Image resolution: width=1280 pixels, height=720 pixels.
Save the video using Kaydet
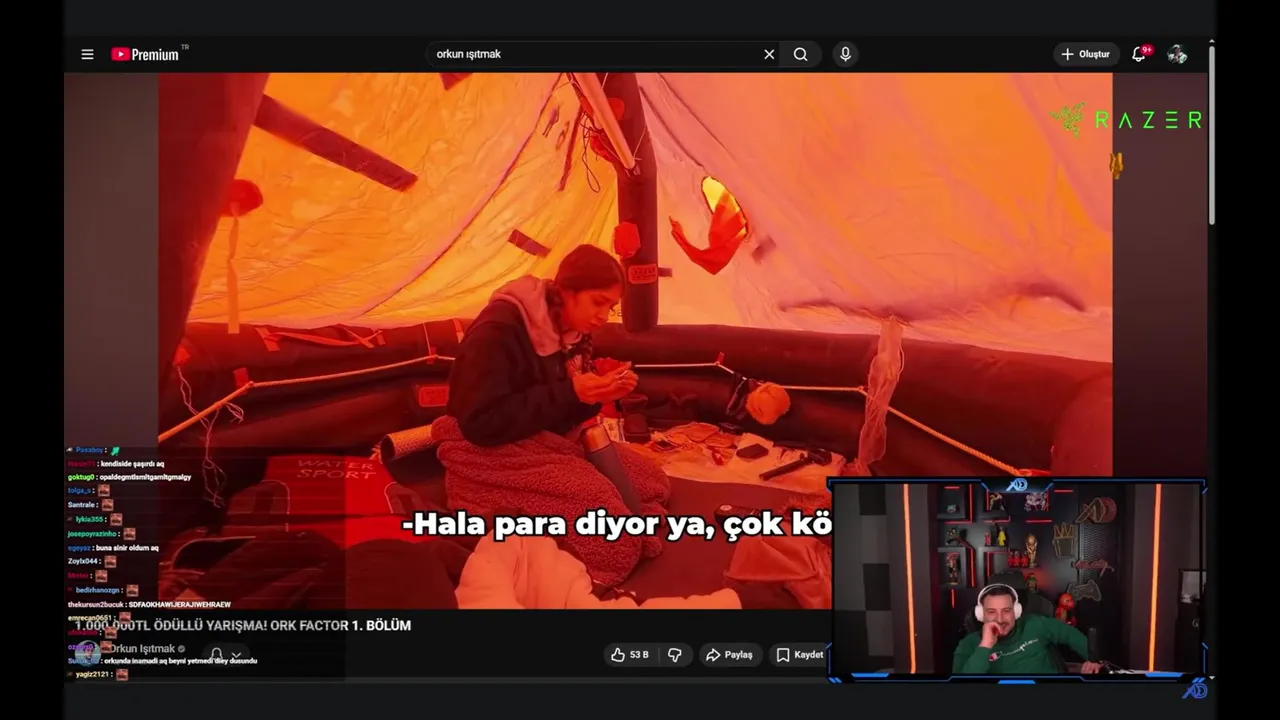point(800,655)
